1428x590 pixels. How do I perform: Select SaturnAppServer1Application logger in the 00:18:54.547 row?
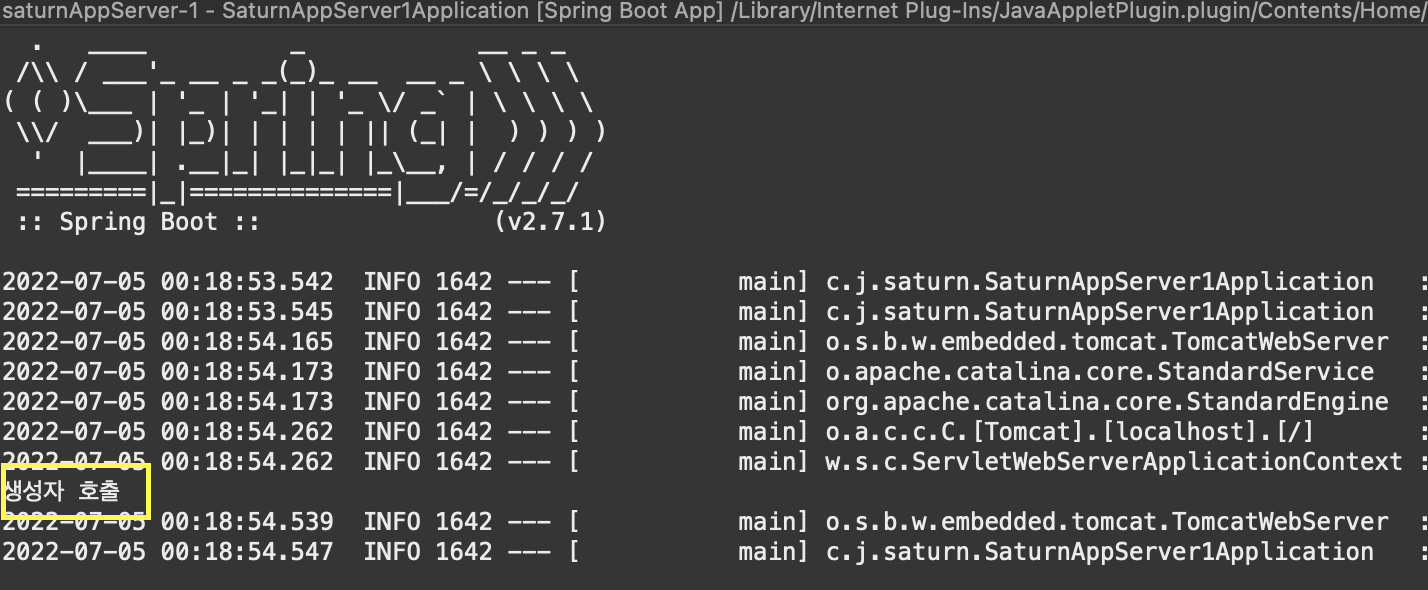coord(1099,551)
